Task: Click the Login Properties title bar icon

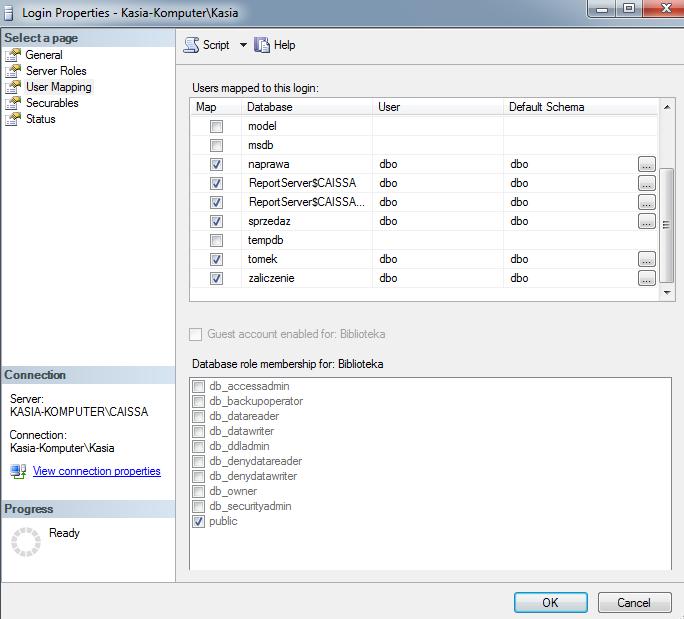Action: click(8, 13)
